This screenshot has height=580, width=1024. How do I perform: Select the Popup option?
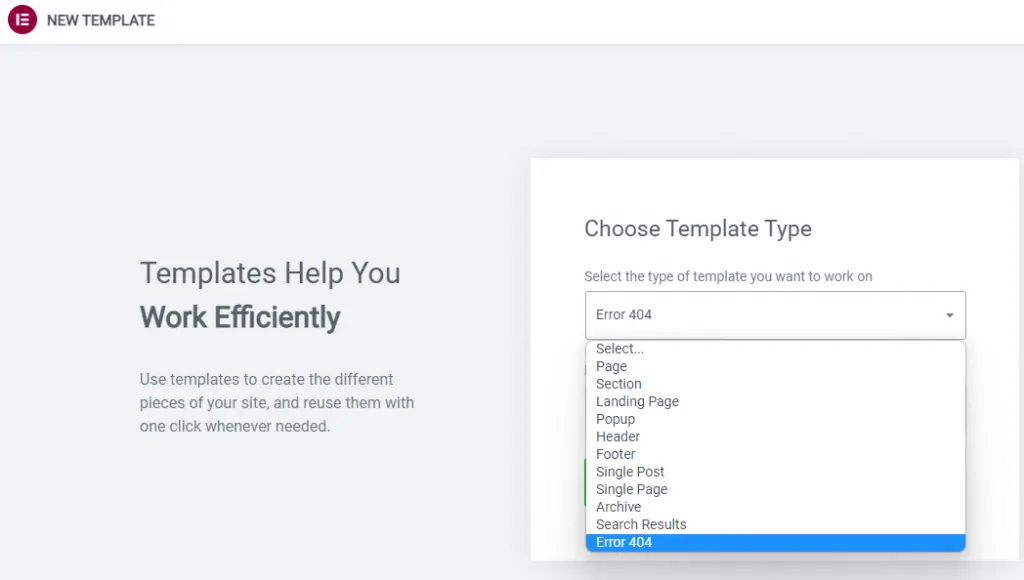click(x=615, y=419)
